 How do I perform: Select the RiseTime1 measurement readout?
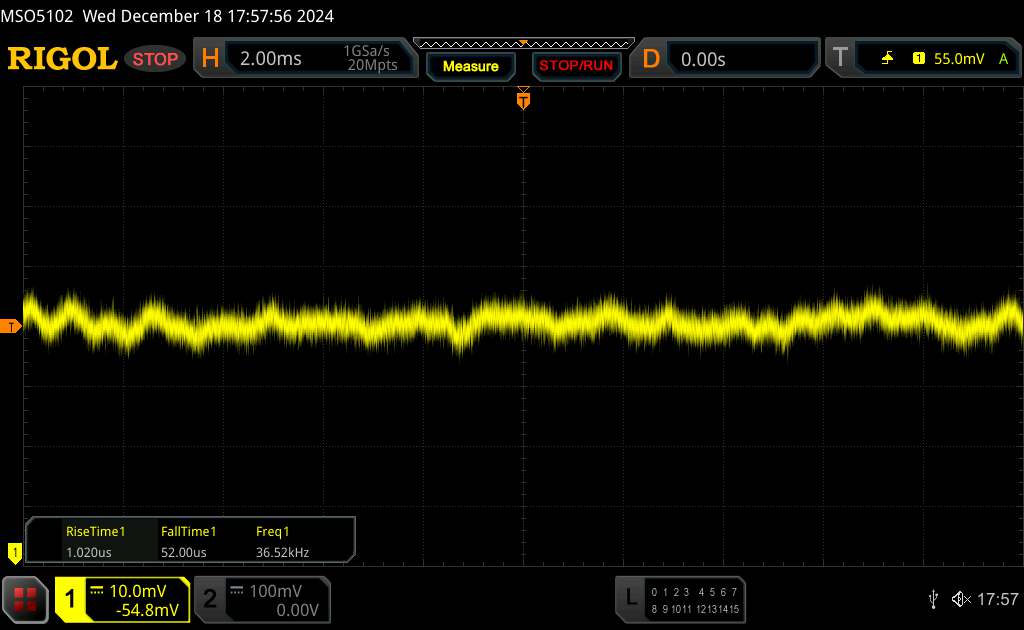tap(95, 541)
